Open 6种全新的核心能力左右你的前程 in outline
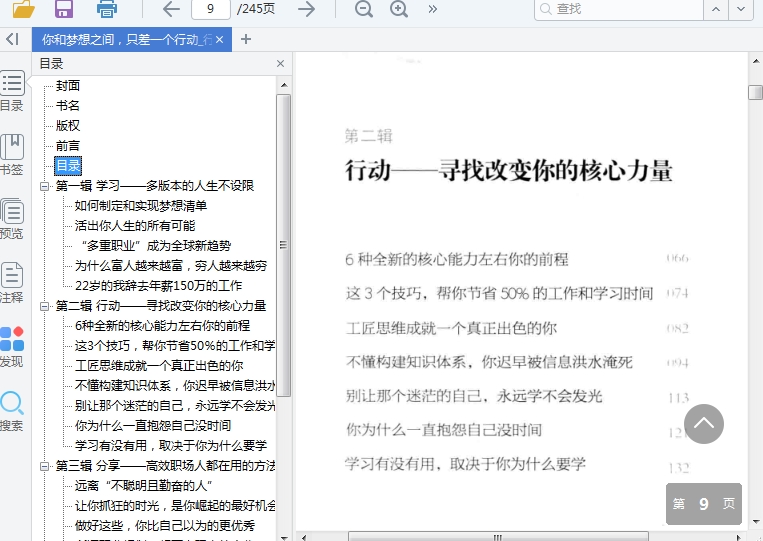This screenshot has height=541, width=763. click(x=163, y=326)
